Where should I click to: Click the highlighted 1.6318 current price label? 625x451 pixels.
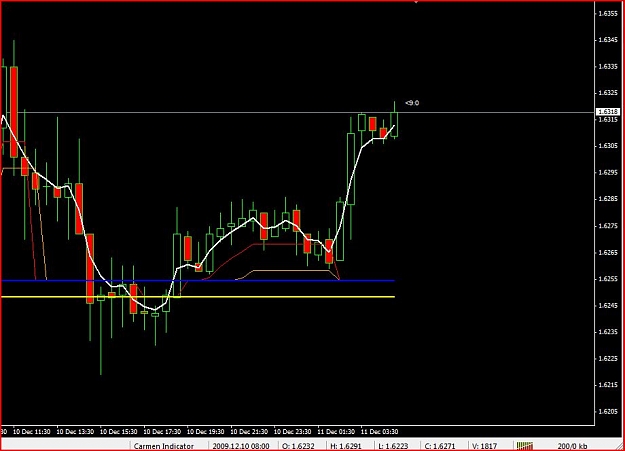point(608,112)
